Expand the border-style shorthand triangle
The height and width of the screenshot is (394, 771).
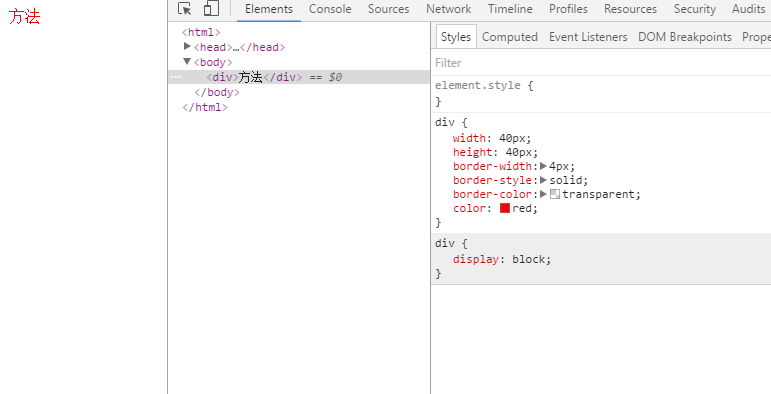(543, 180)
